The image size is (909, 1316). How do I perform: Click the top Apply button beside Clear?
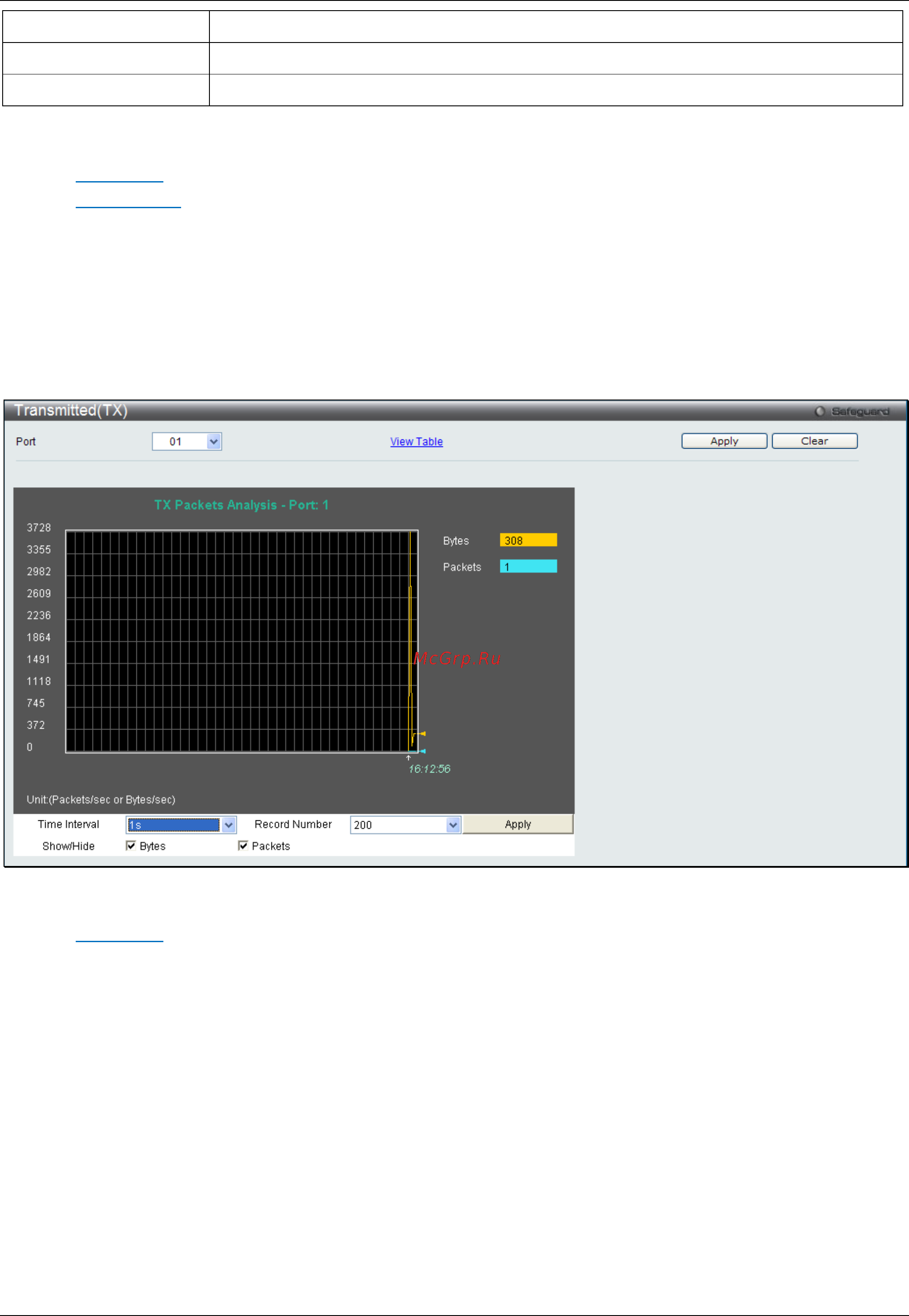pyautogui.click(x=724, y=441)
